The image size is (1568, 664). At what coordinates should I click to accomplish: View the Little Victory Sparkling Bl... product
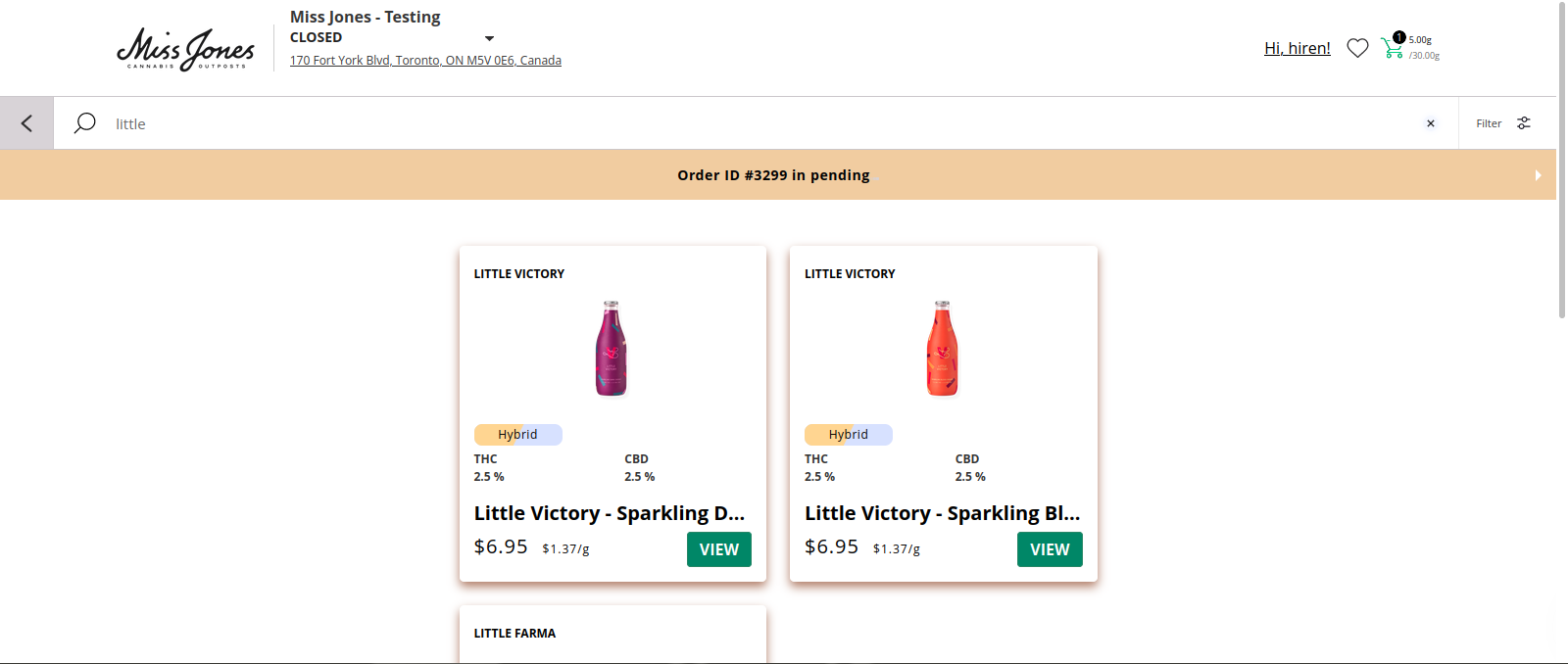pos(1050,549)
